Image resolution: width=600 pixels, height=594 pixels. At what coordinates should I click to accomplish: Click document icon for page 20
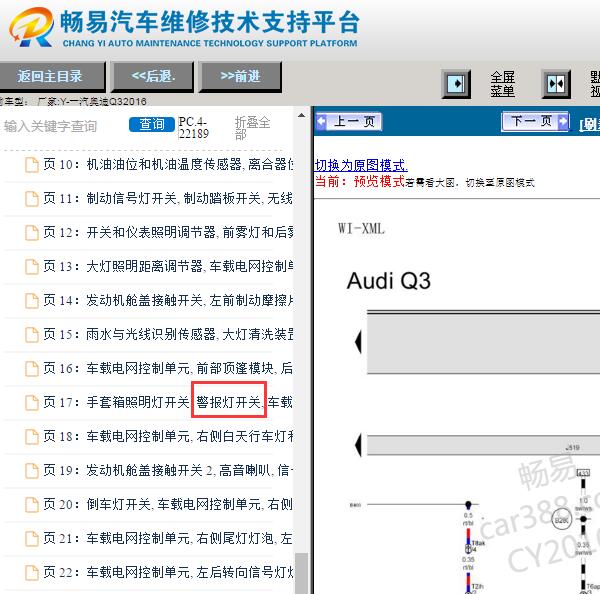click(32, 505)
